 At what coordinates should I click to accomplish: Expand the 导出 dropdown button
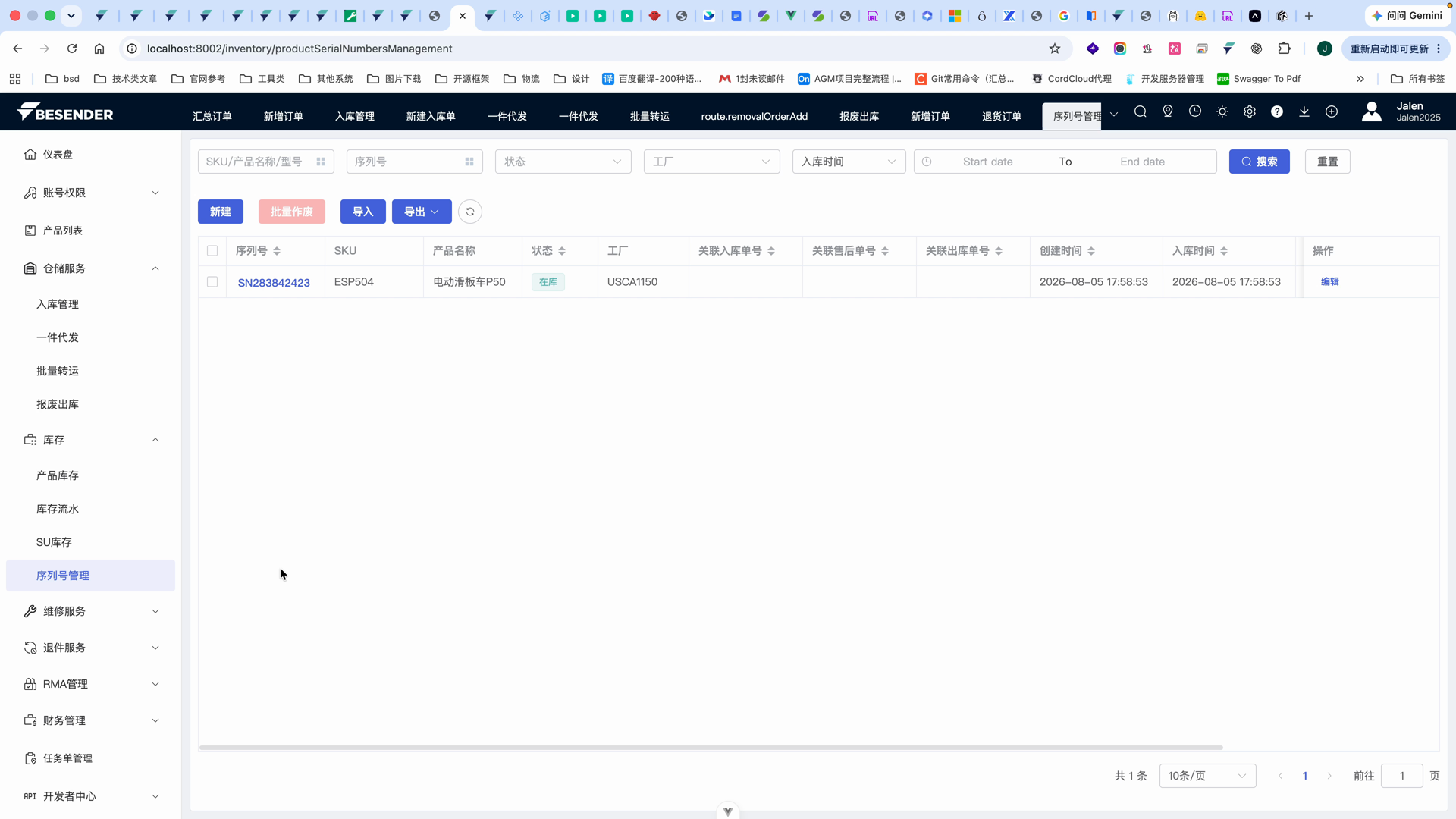tap(422, 212)
